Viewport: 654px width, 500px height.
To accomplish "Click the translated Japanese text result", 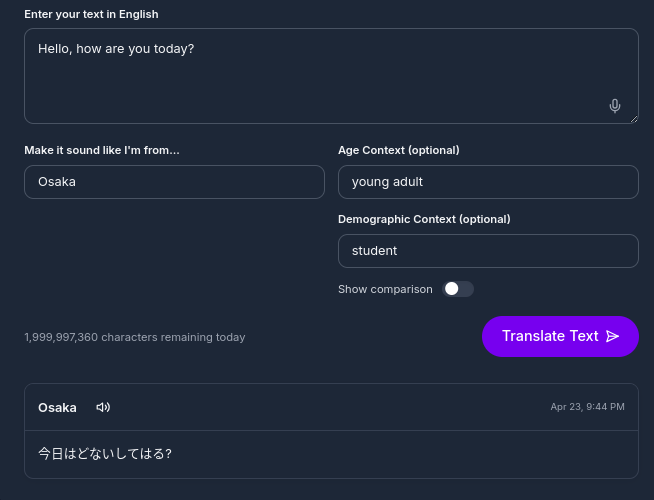I will (x=105, y=454).
